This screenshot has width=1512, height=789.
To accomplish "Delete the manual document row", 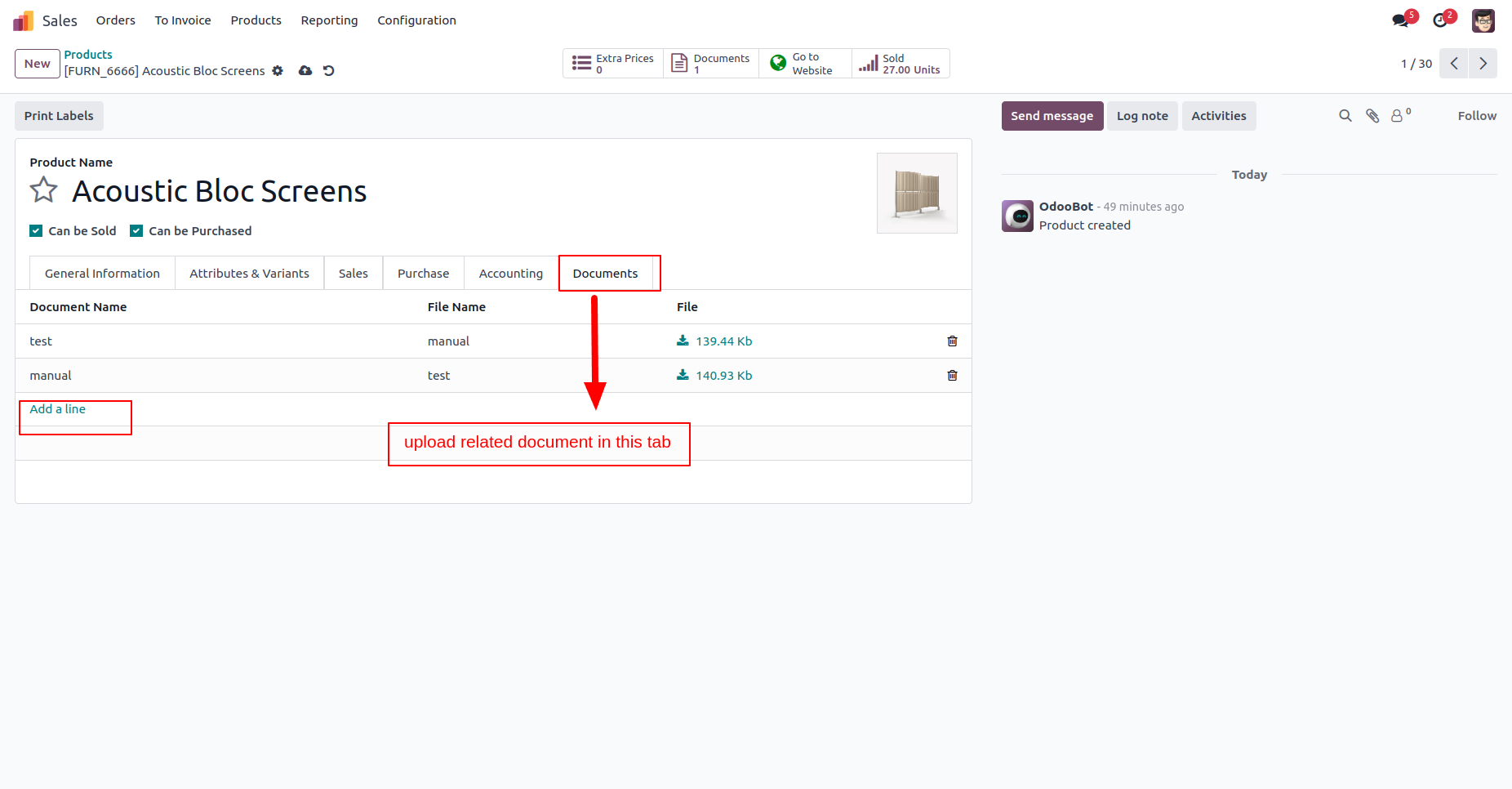I will point(952,376).
